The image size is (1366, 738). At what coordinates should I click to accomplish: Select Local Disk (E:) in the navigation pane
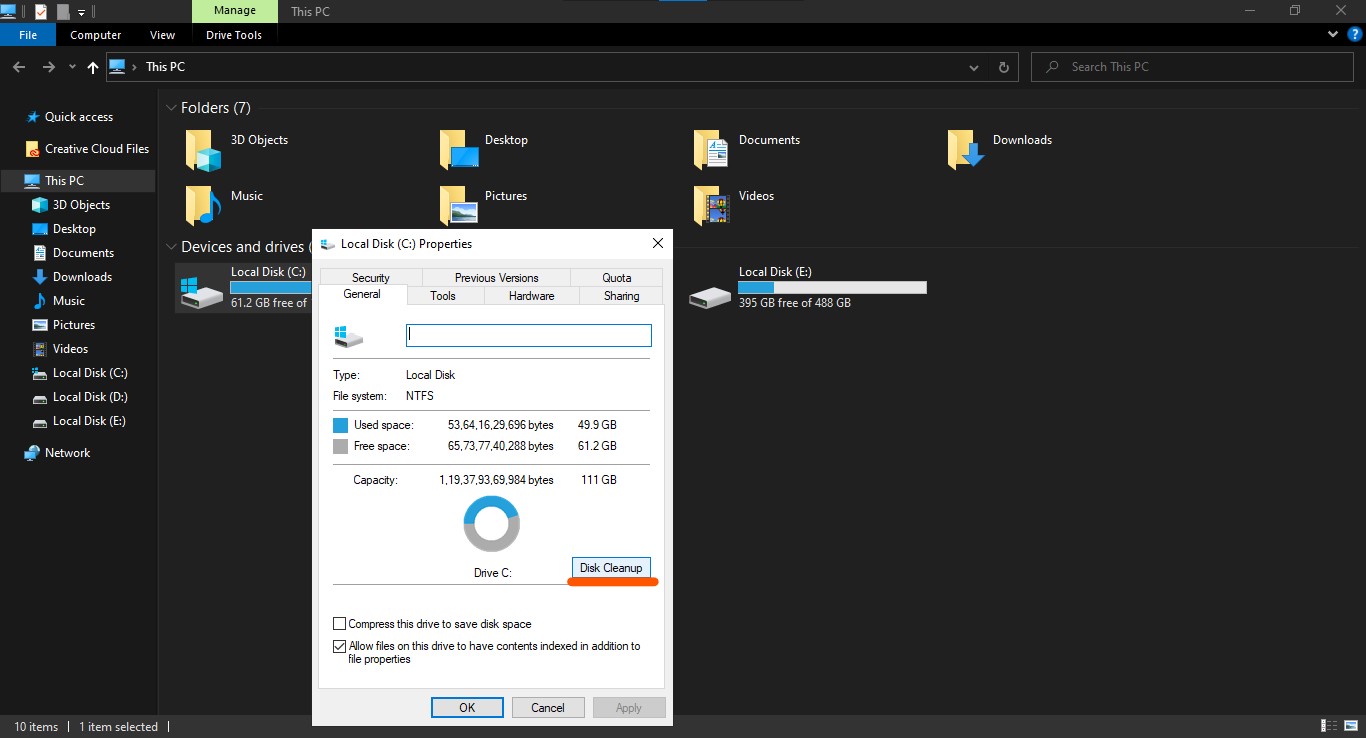tap(89, 421)
